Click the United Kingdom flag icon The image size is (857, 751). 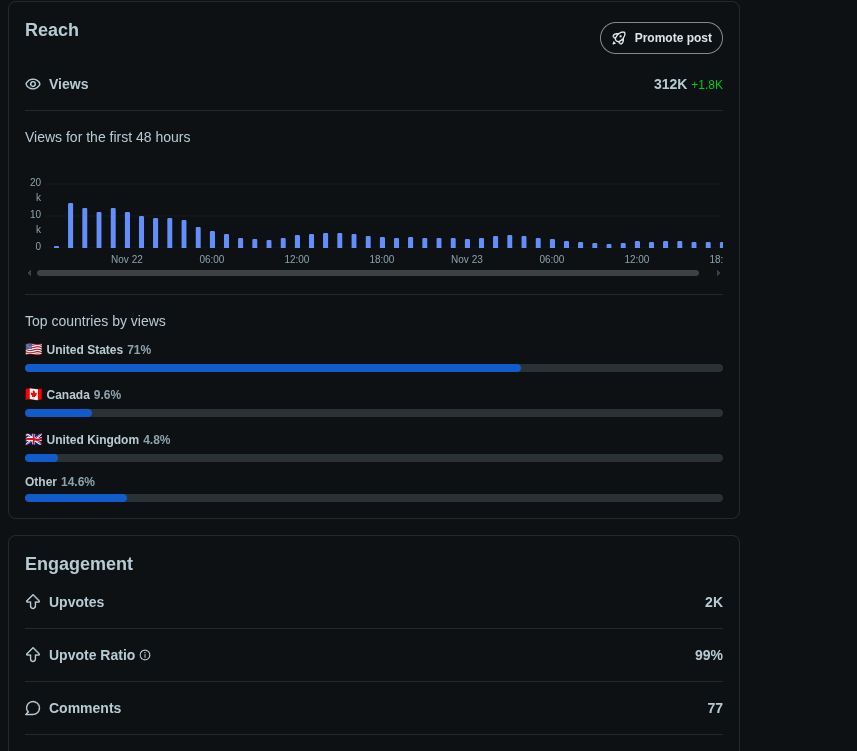tap(33, 439)
